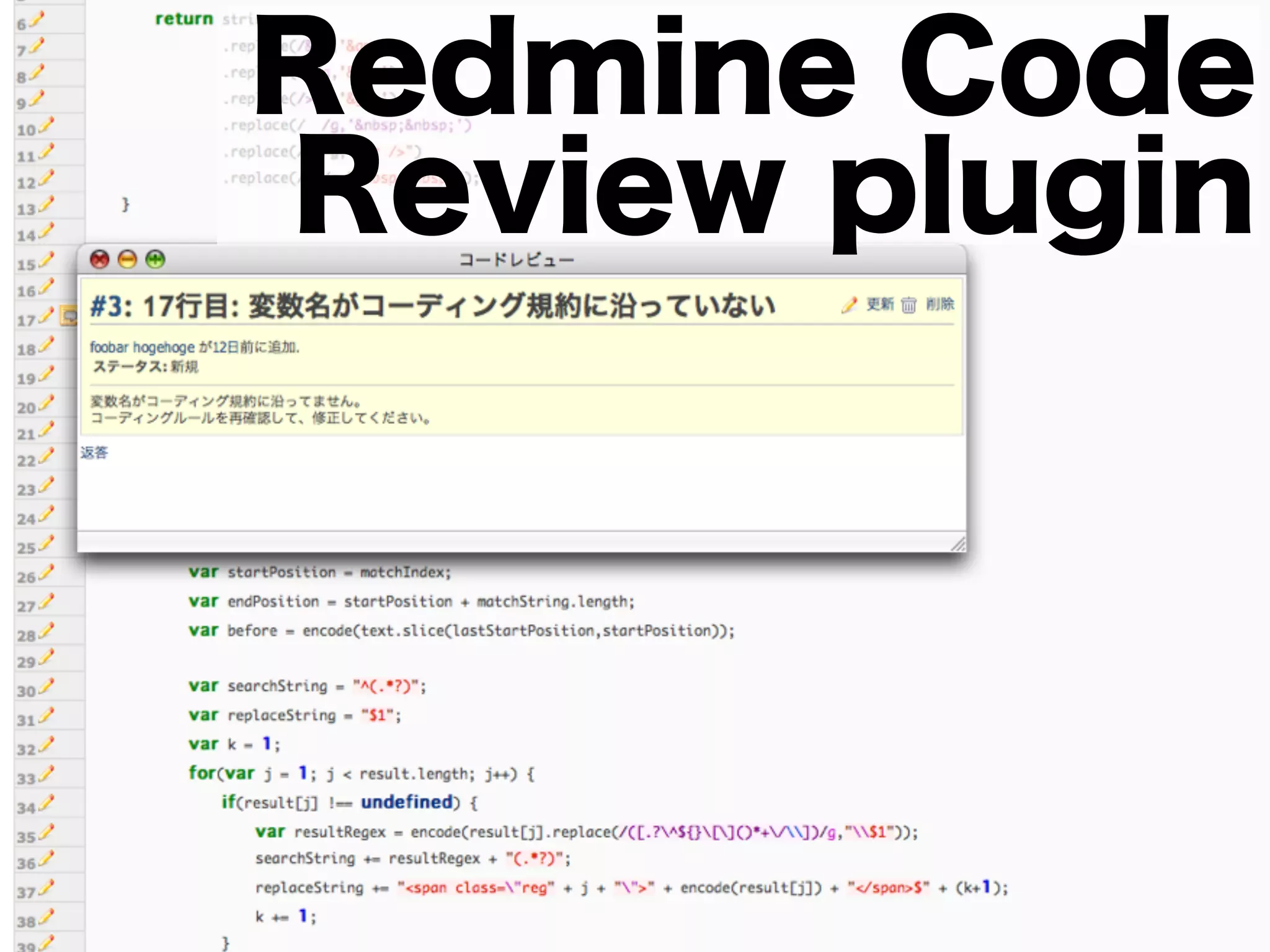Screen dimensions: 1270x952
Task: Click the pencil icon on line 34
Action: pos(47,803)
